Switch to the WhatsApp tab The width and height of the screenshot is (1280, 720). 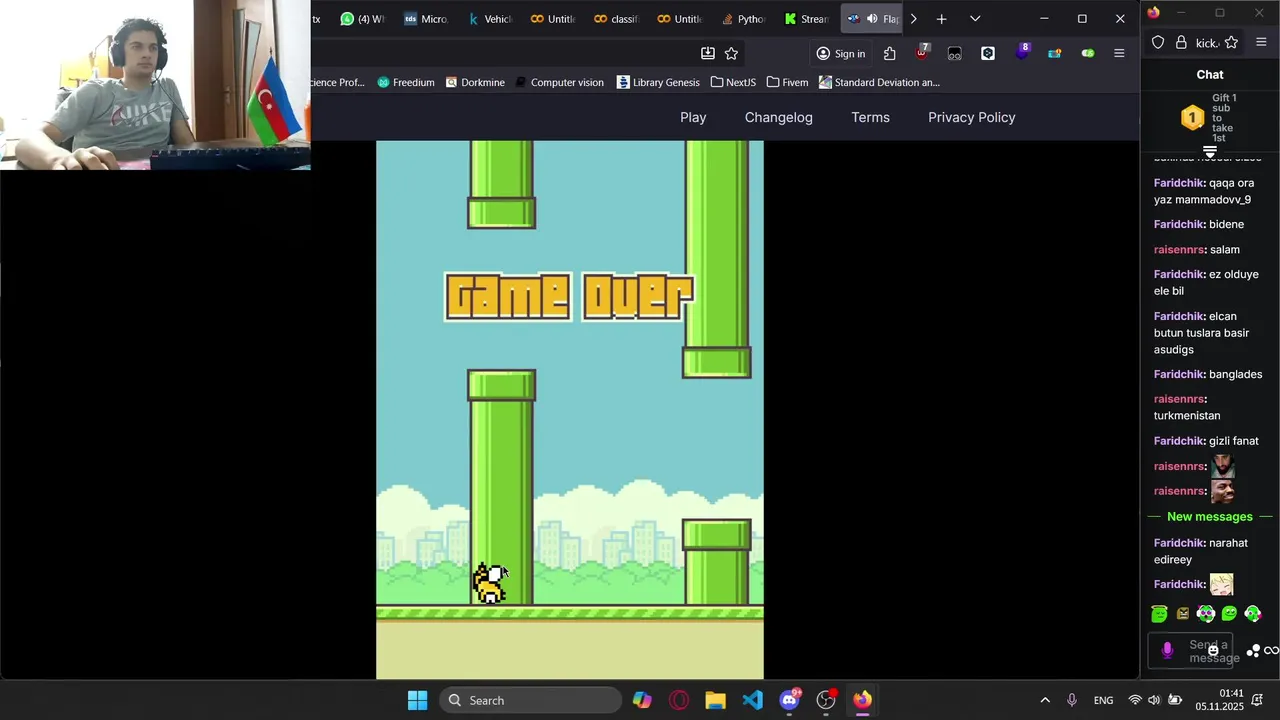coord(361,19)
